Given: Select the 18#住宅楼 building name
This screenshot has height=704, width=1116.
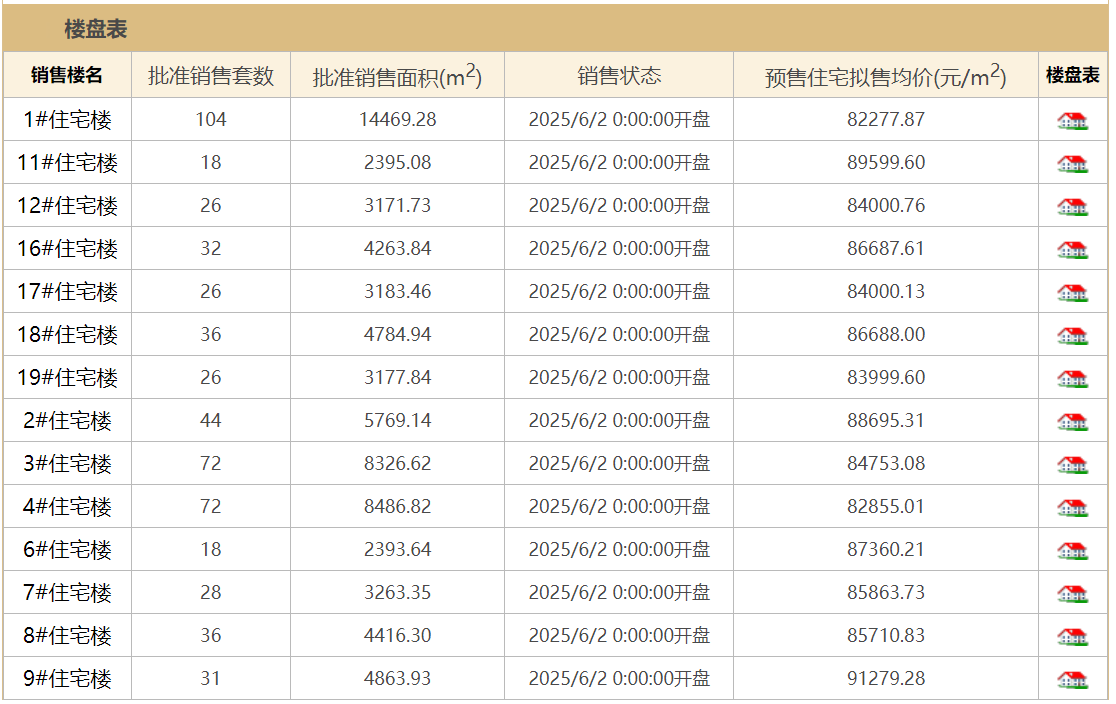Looking at the screenshot, I should [67, 335].
